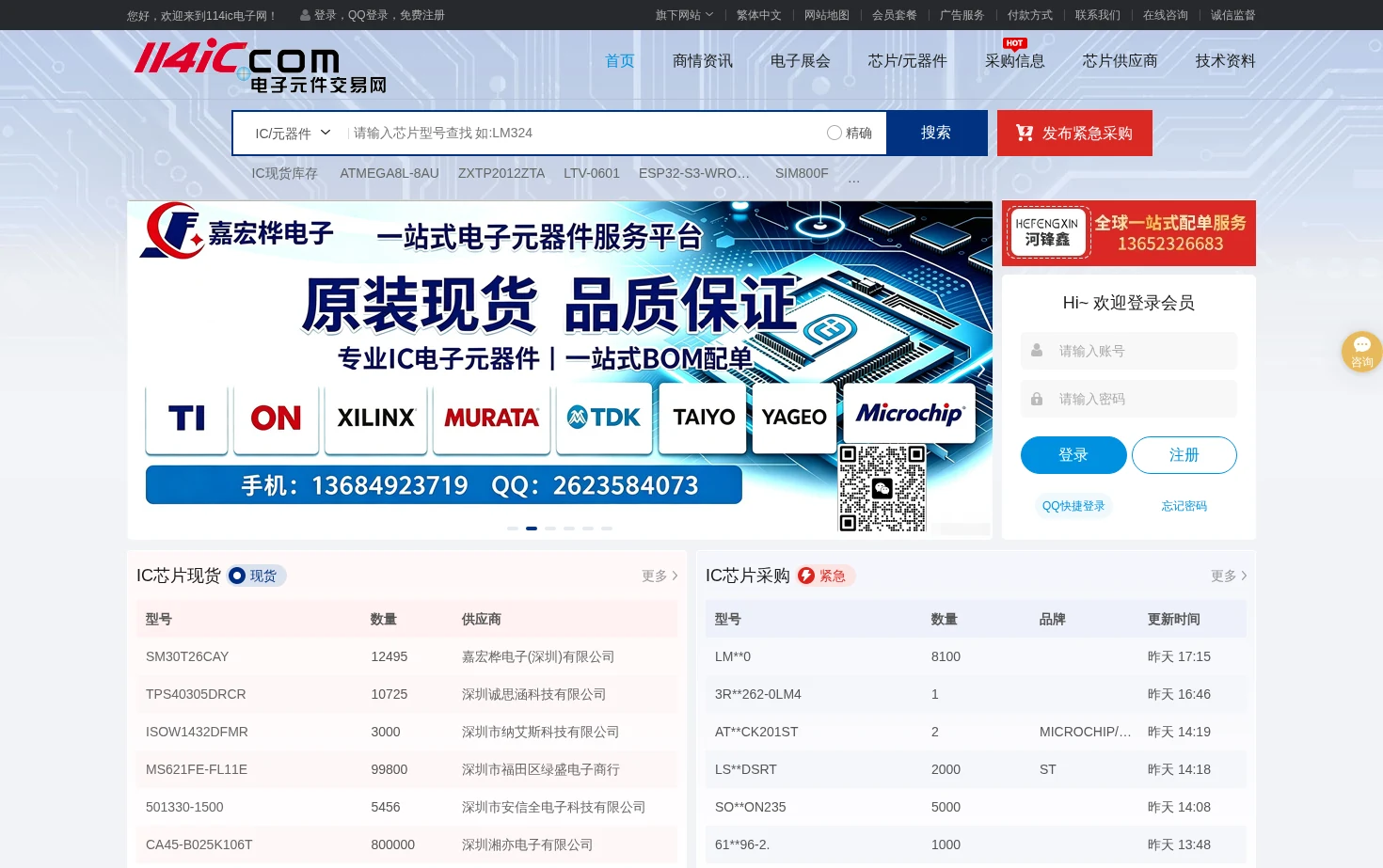This screenshot has height=868, width=1383.
Task: Open 更多 in IC芯片采购 section
Action: 1229,576
